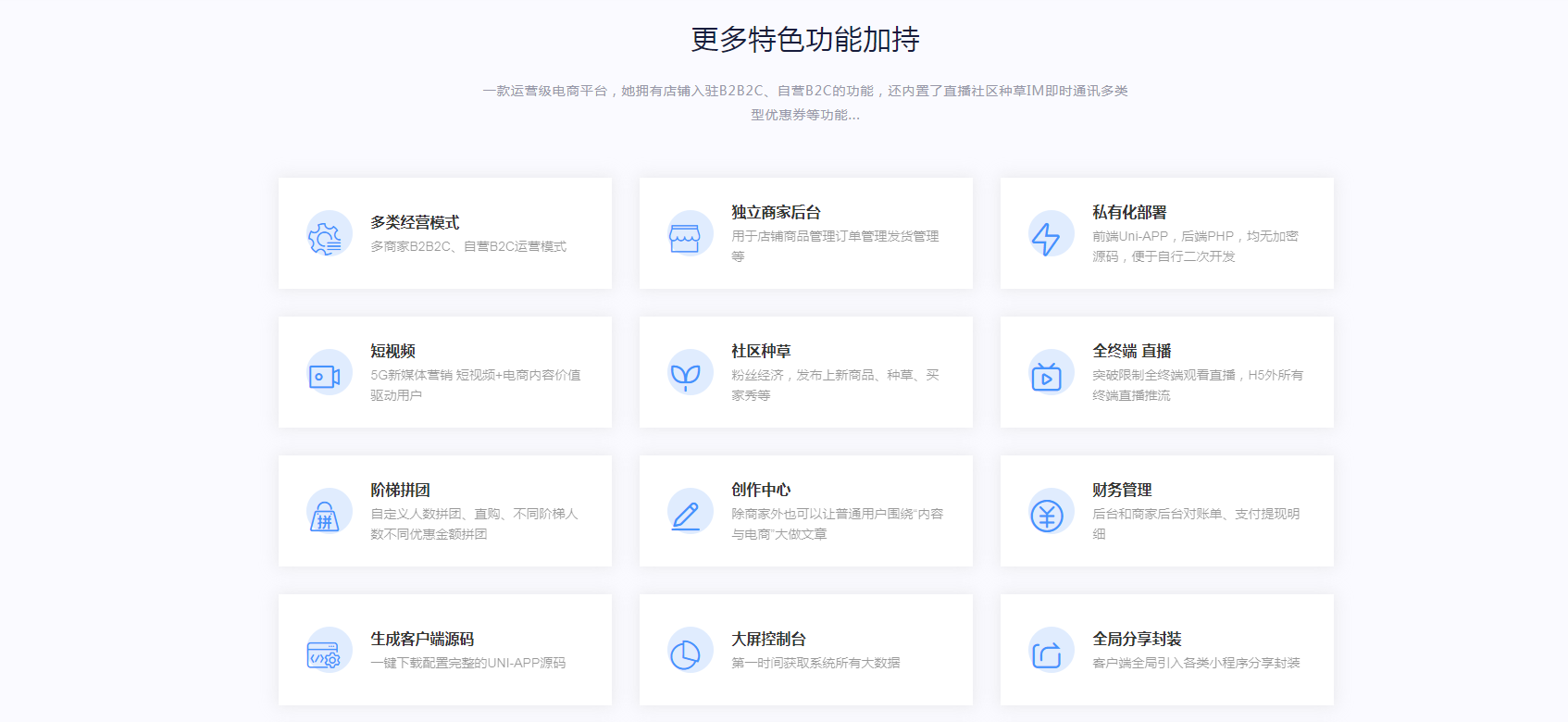Select the 大屏控制台 title
The height and width of the screenshot is (722, 1568).
tap(768, 640)
